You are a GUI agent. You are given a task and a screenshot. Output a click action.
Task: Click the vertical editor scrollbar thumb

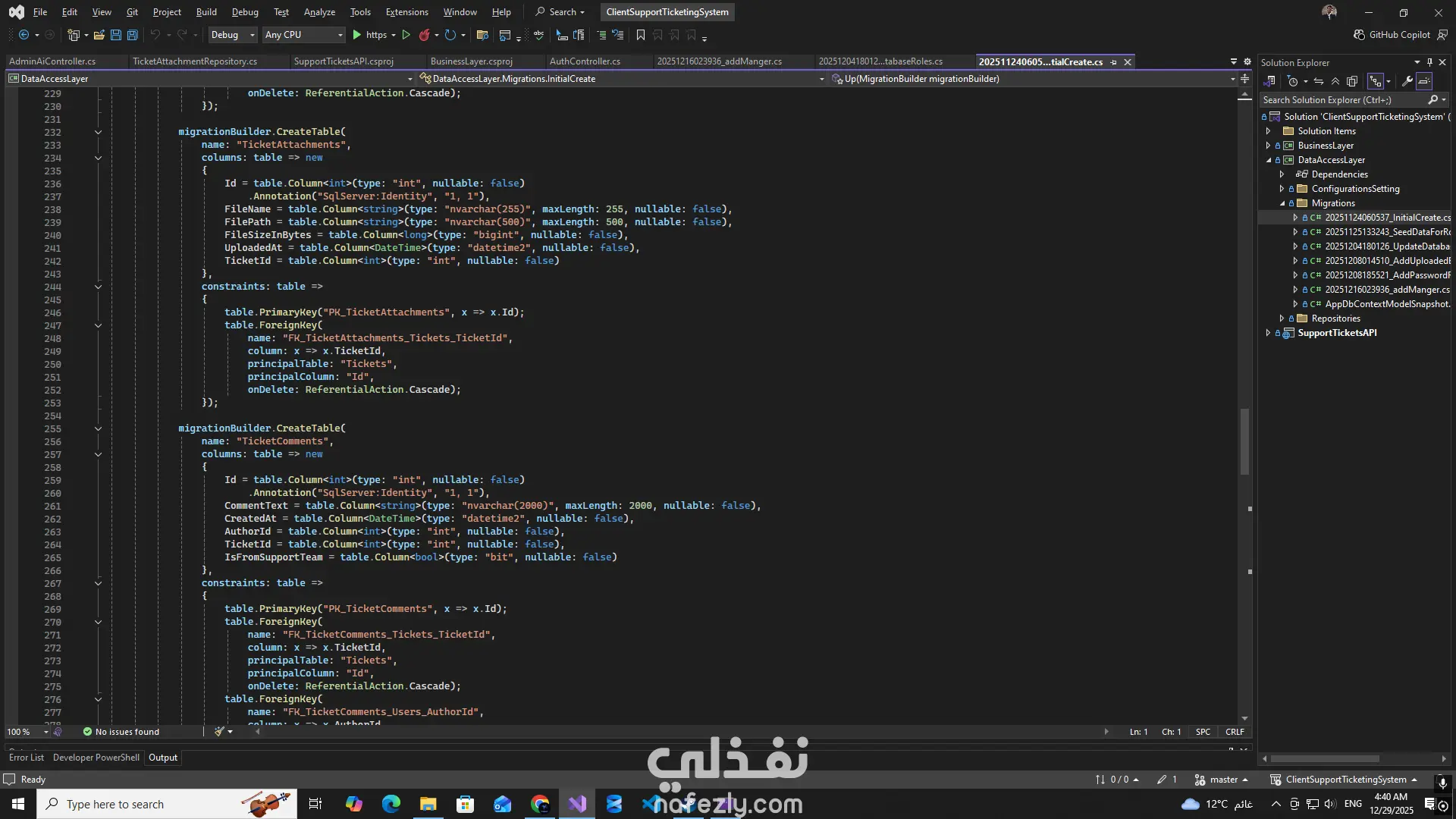[x=1244, y=441]
